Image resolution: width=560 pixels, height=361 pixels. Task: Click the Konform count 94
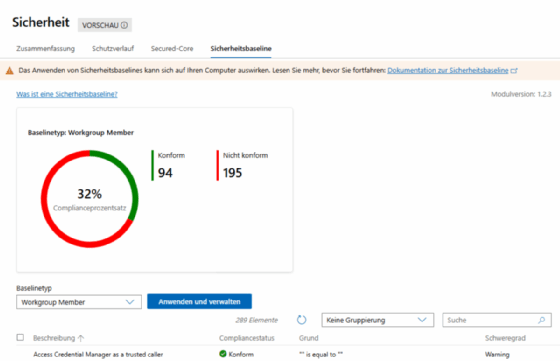(x=165, y=173)
